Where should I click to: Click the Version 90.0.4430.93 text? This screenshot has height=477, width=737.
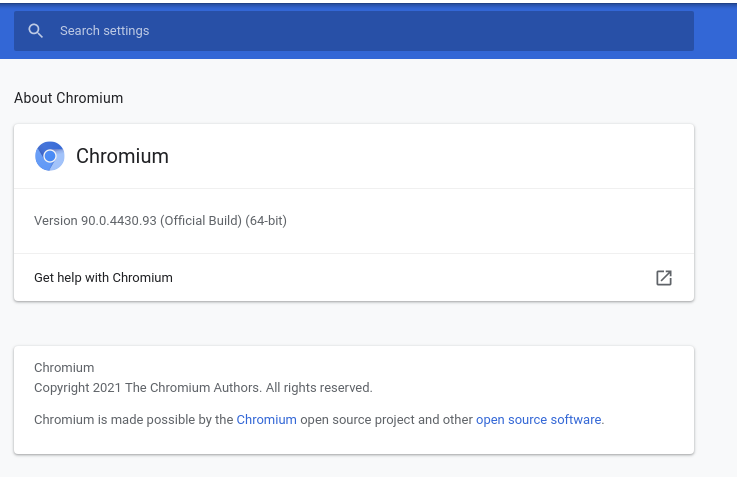tap(160, 220)
